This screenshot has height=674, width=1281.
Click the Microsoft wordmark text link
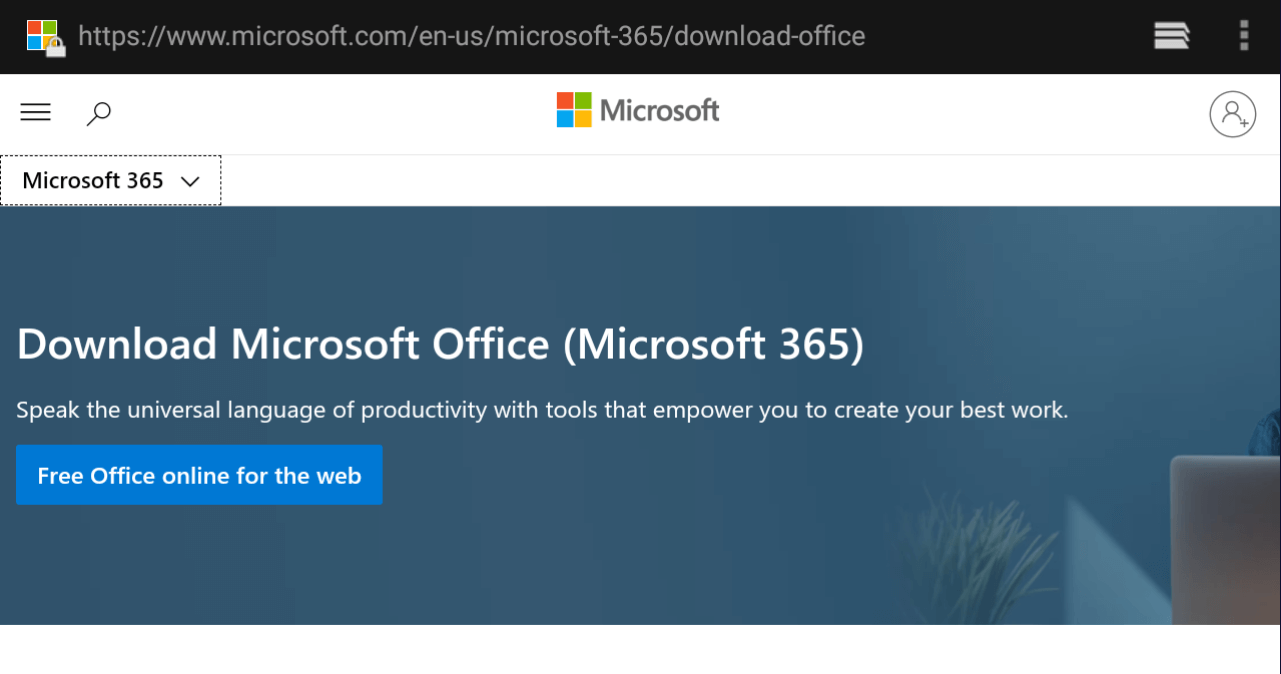click(658, 110)
